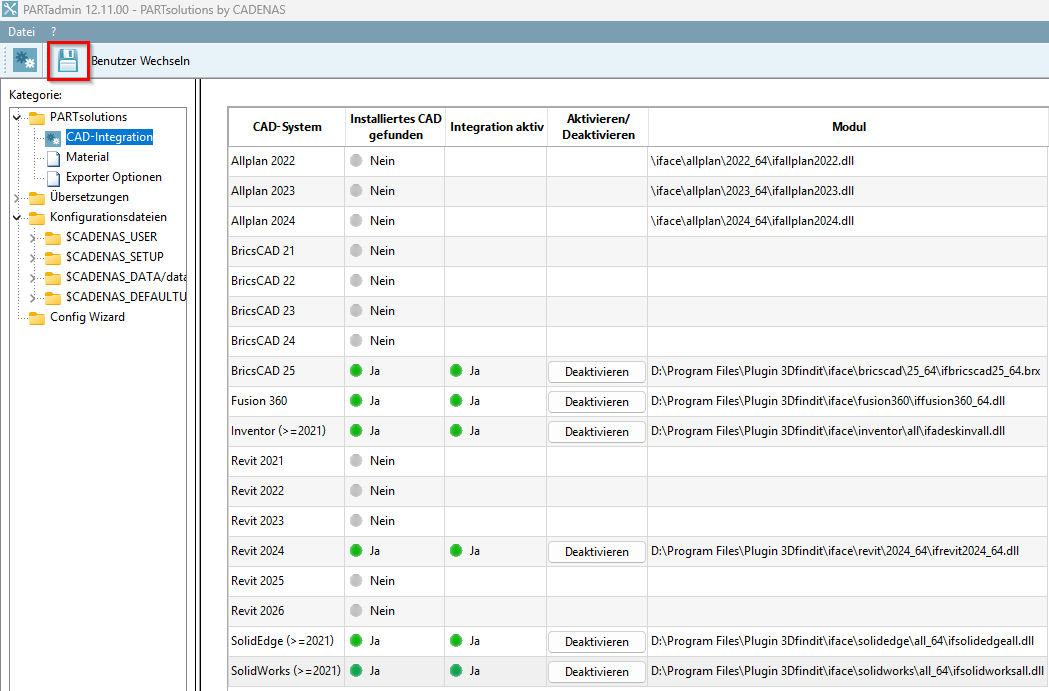The height and width of the screenshot is (691, 1049).
Task: Collapse the Konfigurationsdateien tree node
Action: coord(17,217)
